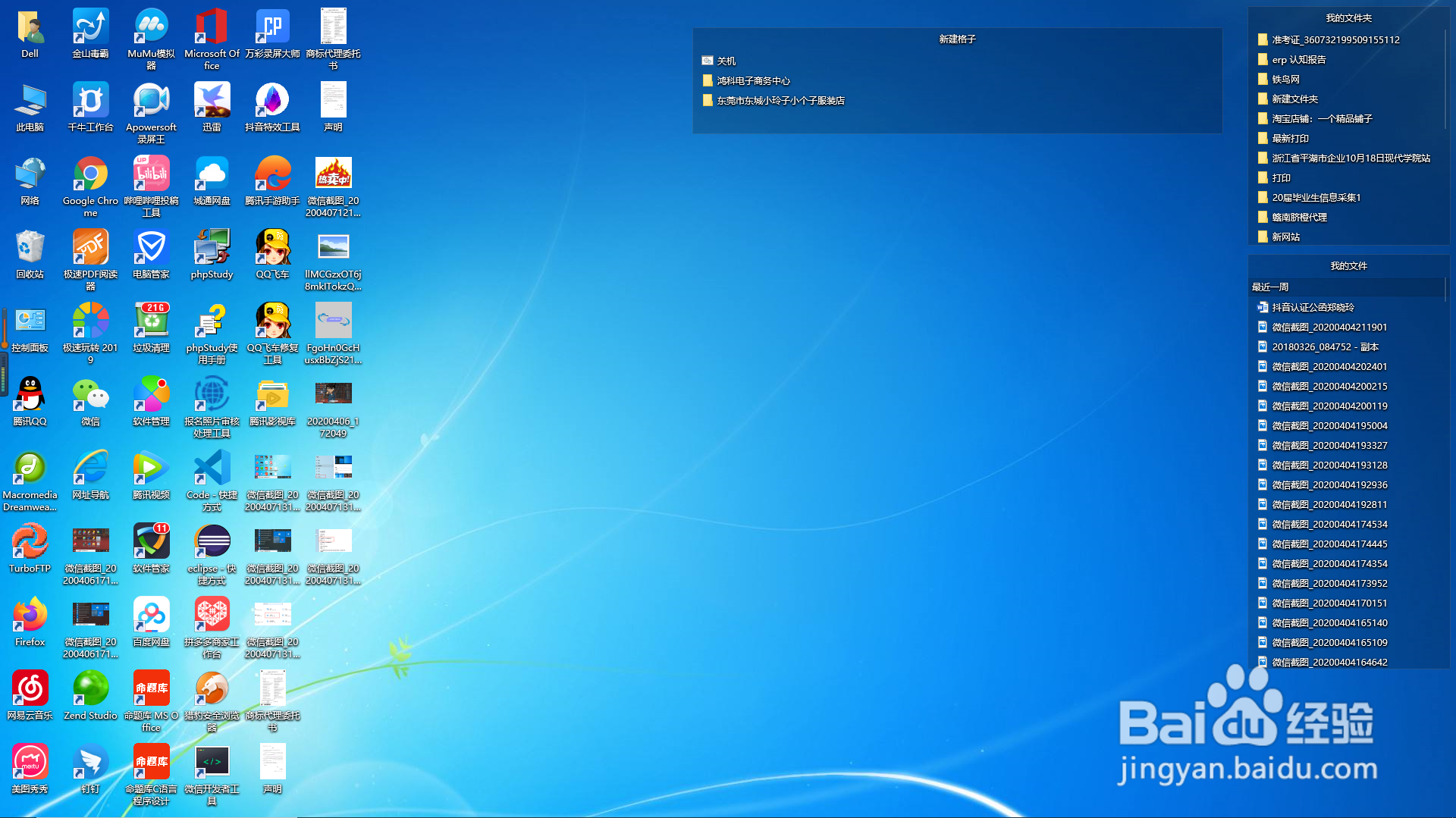
Task: Open 最新打印 folder
Action: [1283, 138]
